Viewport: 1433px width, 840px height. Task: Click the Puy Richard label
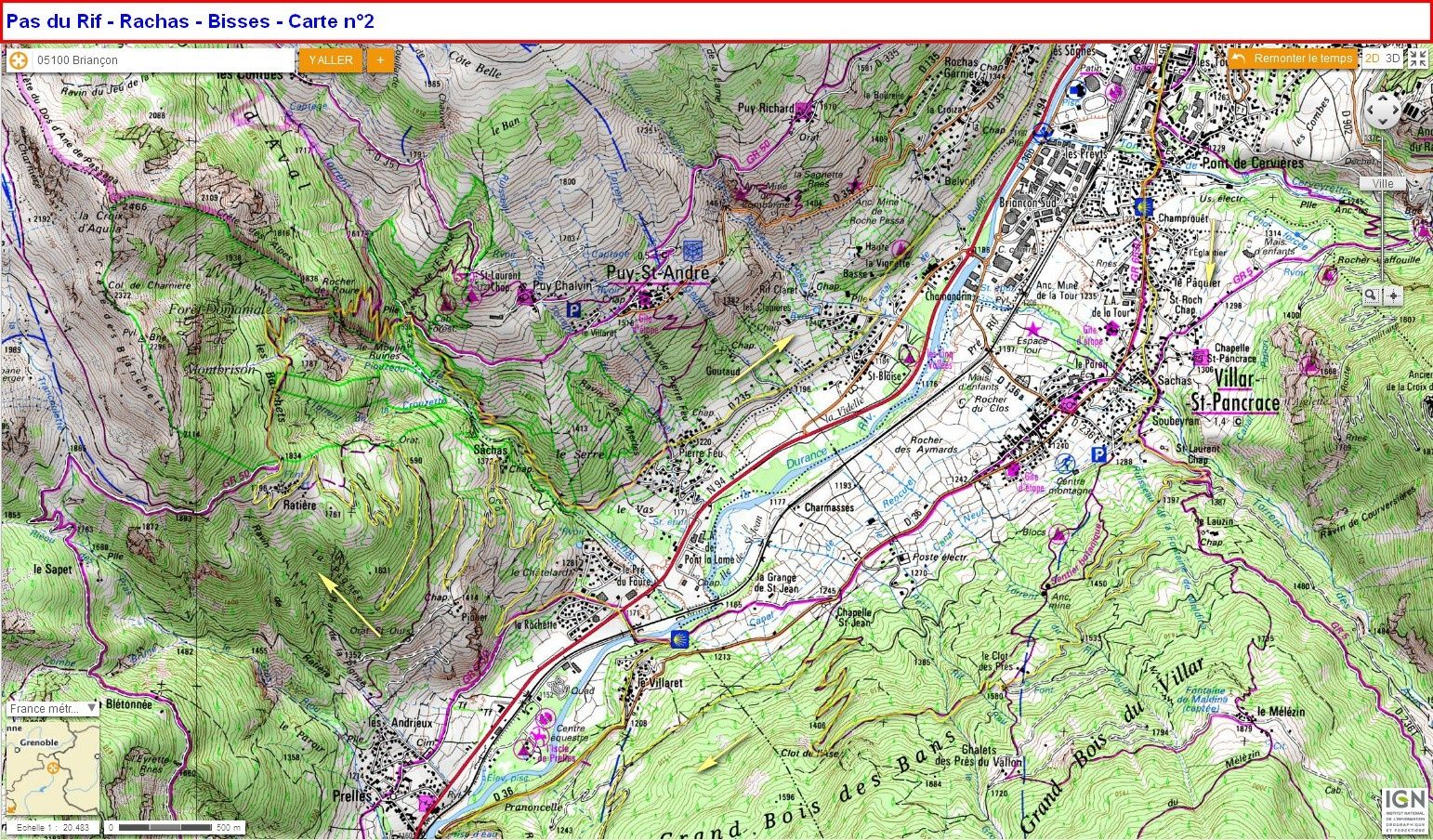coord(765,109)
